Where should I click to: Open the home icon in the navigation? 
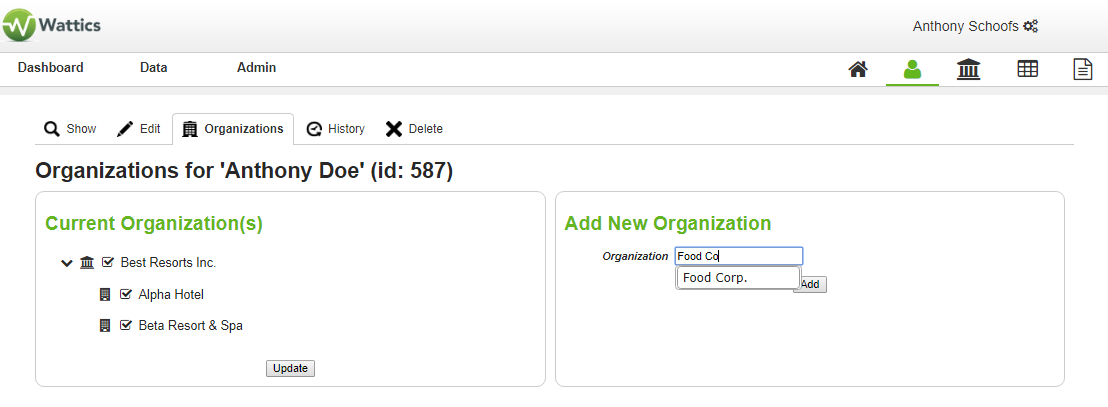(858, 69)
